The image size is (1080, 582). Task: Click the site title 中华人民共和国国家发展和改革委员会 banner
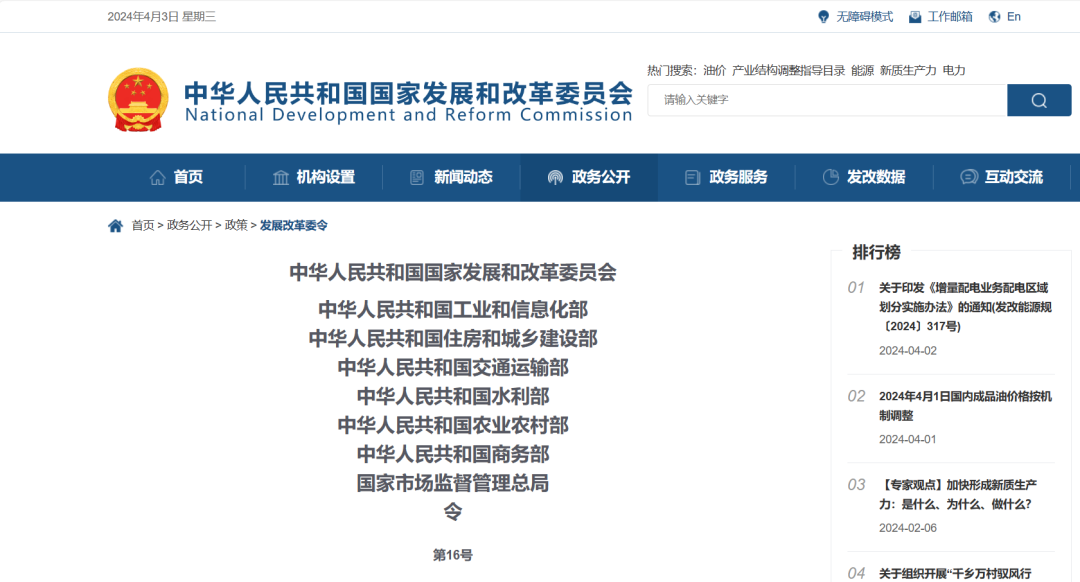tap(408, 101)
